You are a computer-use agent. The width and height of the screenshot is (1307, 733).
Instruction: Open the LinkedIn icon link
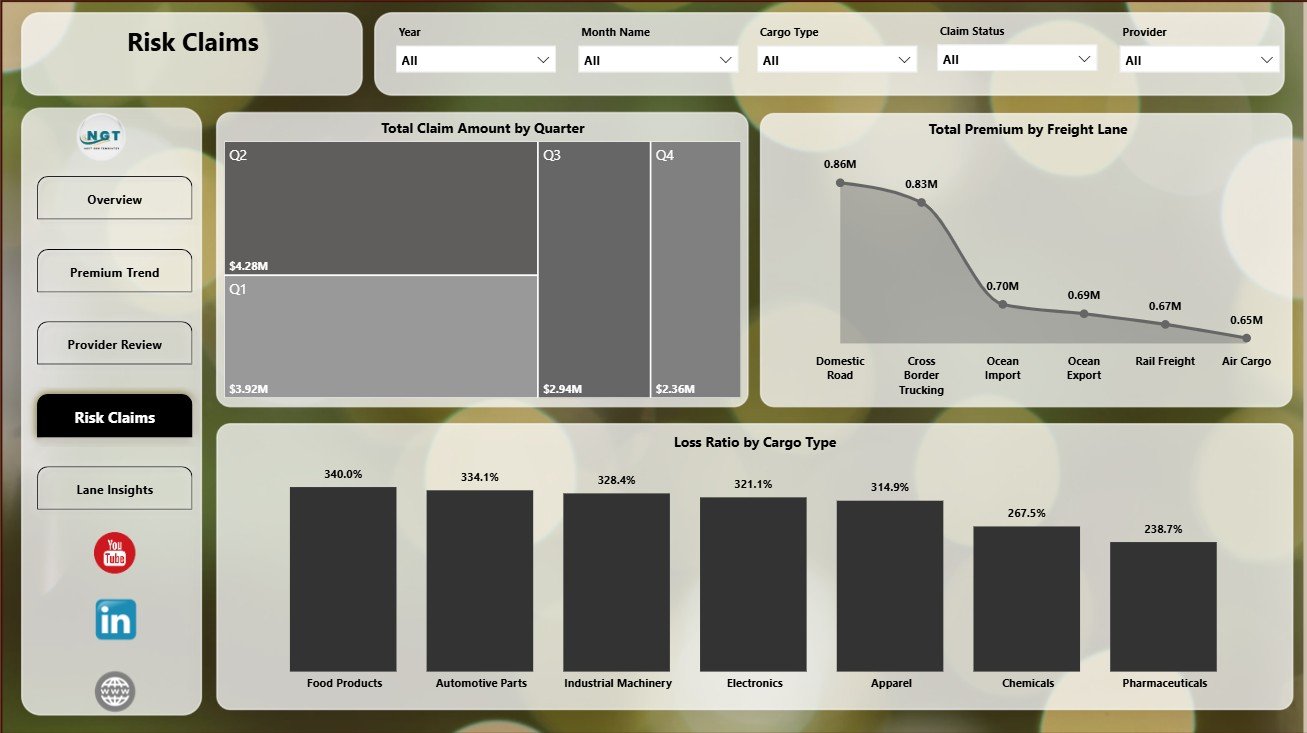point(116,620)
